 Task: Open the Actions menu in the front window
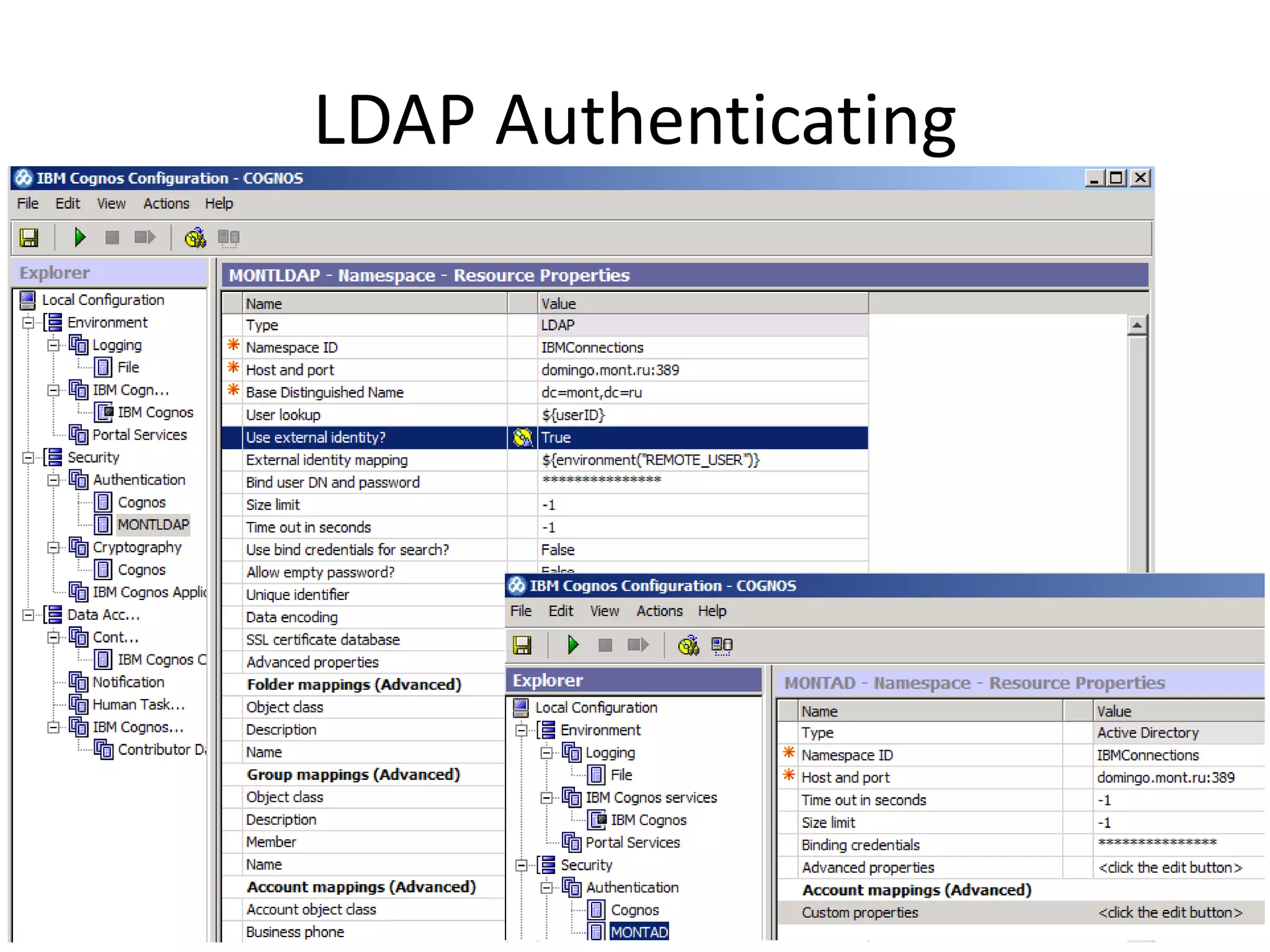659,611
